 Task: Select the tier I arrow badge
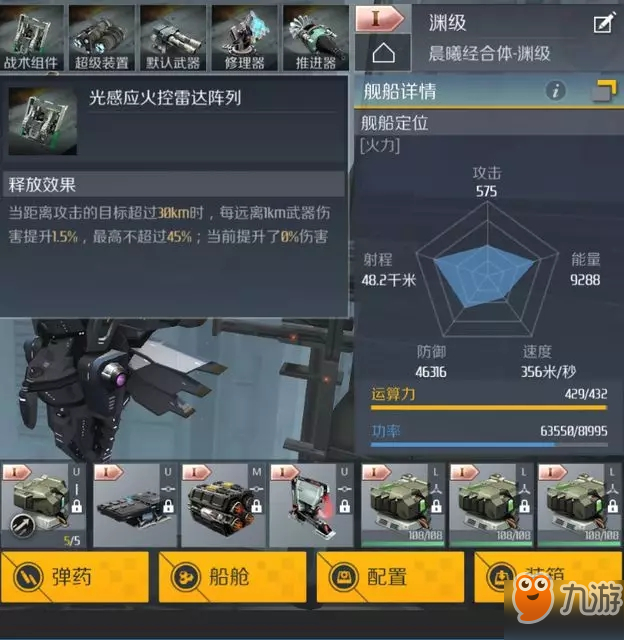380,18
